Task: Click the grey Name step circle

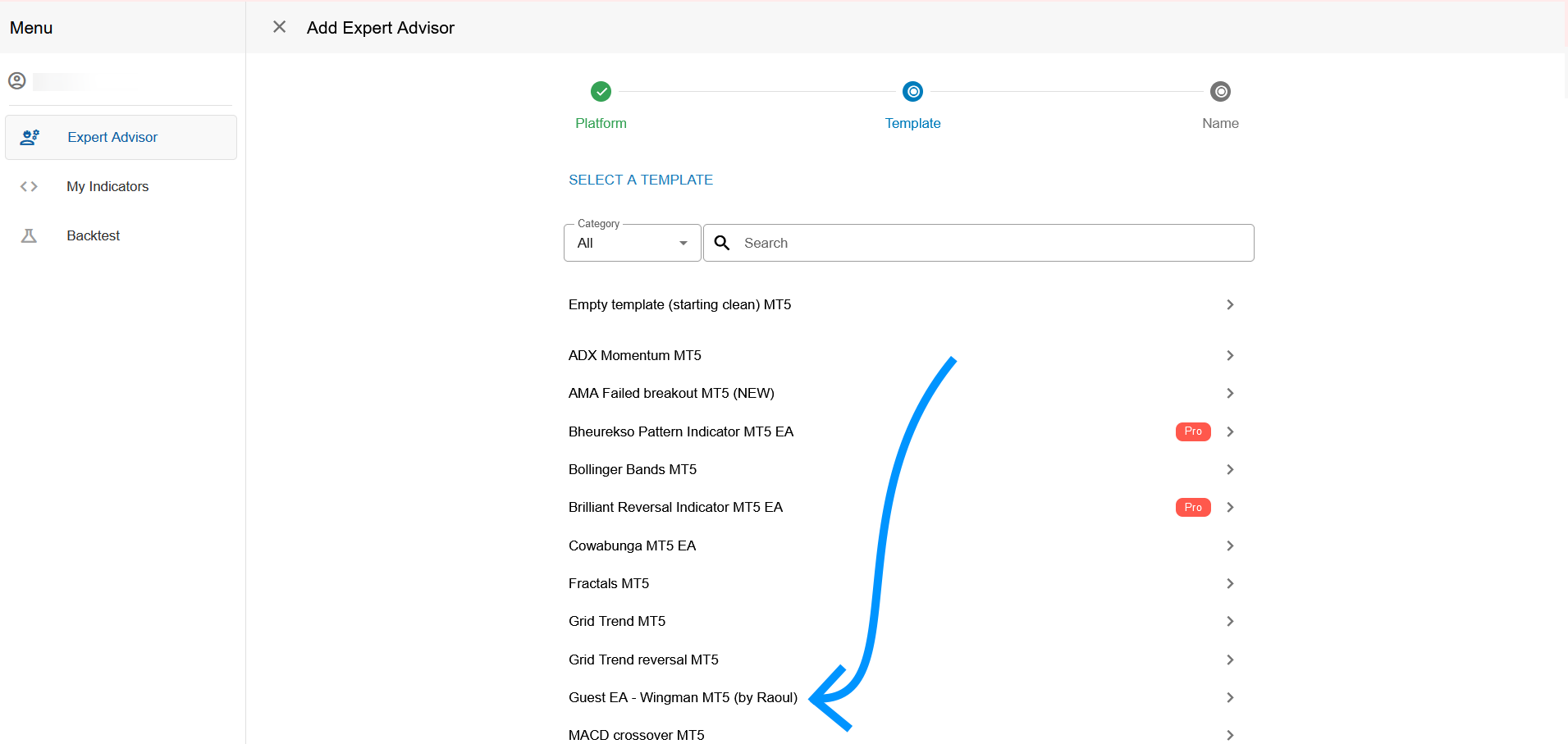Action: pyautogui.click(x=1220, y=91)
